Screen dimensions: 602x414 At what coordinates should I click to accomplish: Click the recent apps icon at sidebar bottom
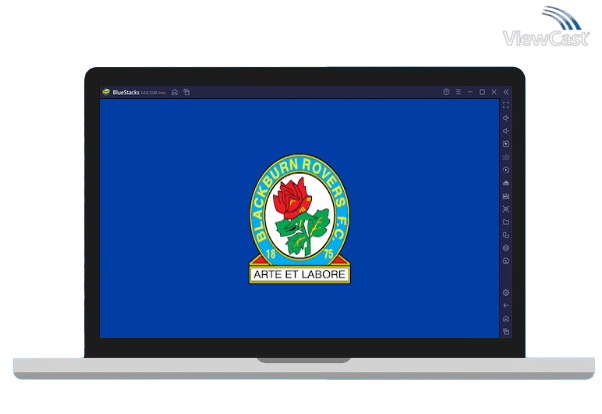(x=506, y=332)
